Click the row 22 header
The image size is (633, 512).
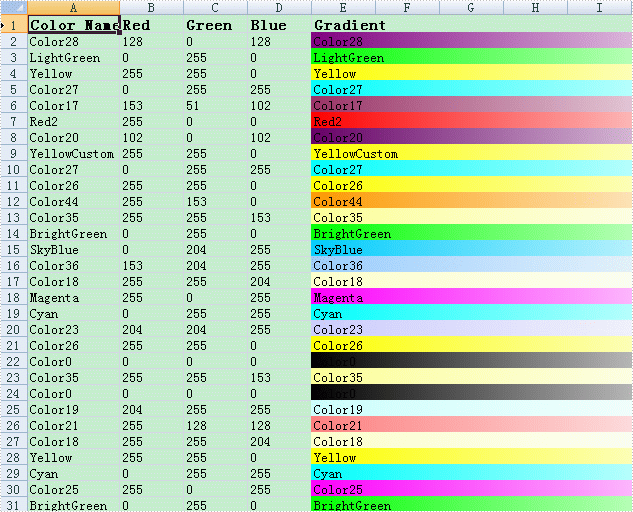(x=13, y=362)
